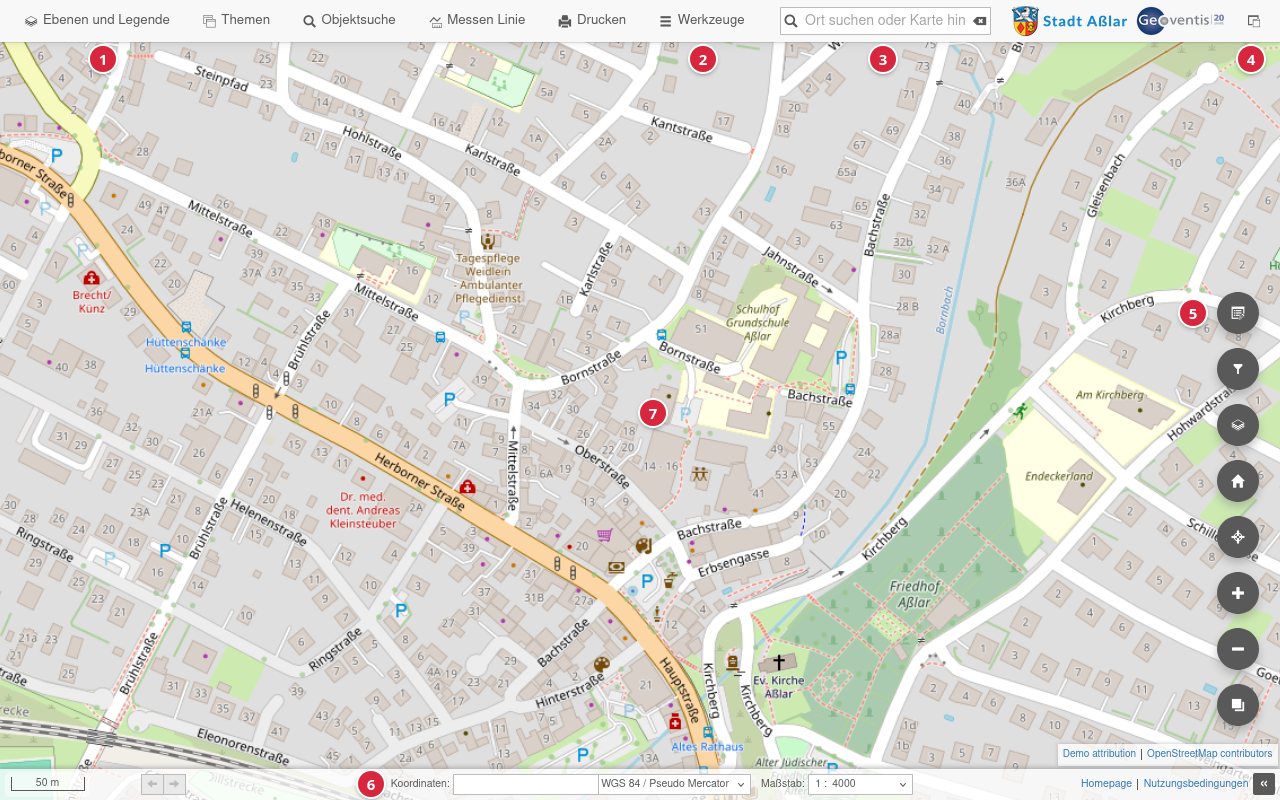Open the WGS 84 / Pseudo Mercator dropdown
The image size is (1280, 800).
tap(673, 784)
